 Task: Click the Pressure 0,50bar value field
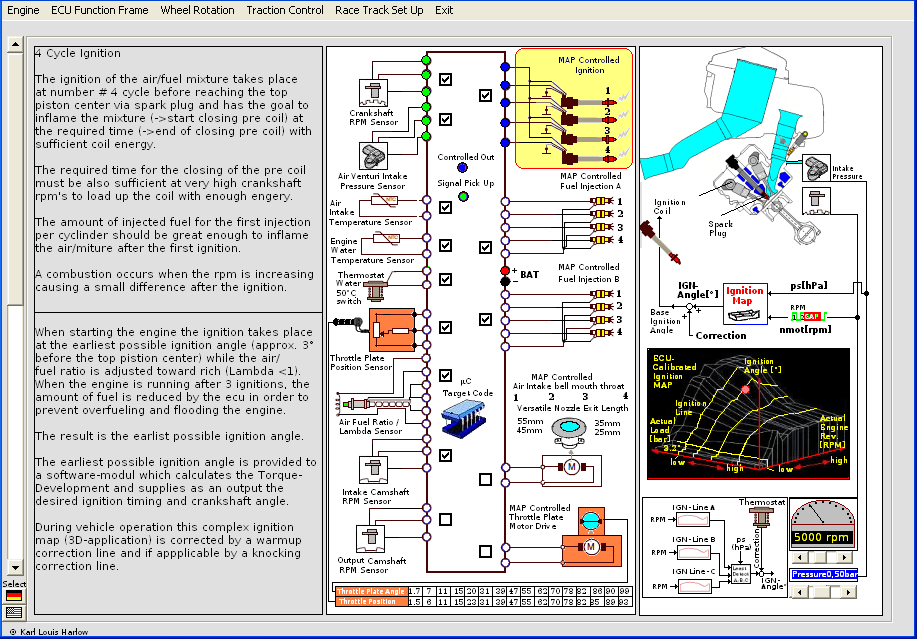click(824, 574)
